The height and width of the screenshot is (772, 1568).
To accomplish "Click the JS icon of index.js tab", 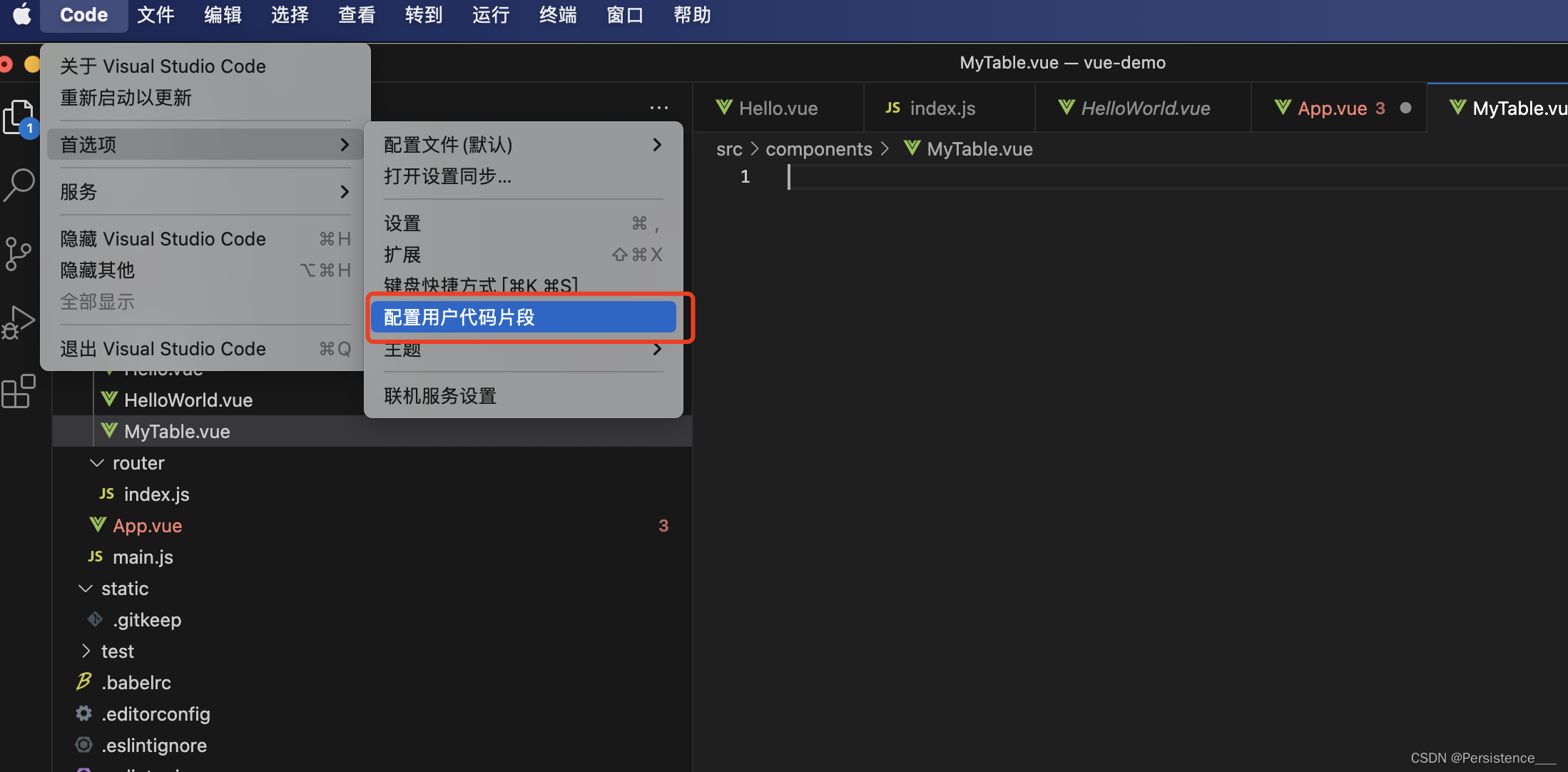I will point(893,108).
